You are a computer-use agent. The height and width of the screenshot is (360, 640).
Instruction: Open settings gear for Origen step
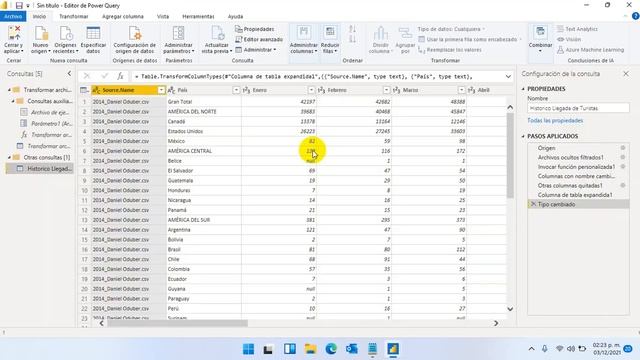click(x=623, y=148)
